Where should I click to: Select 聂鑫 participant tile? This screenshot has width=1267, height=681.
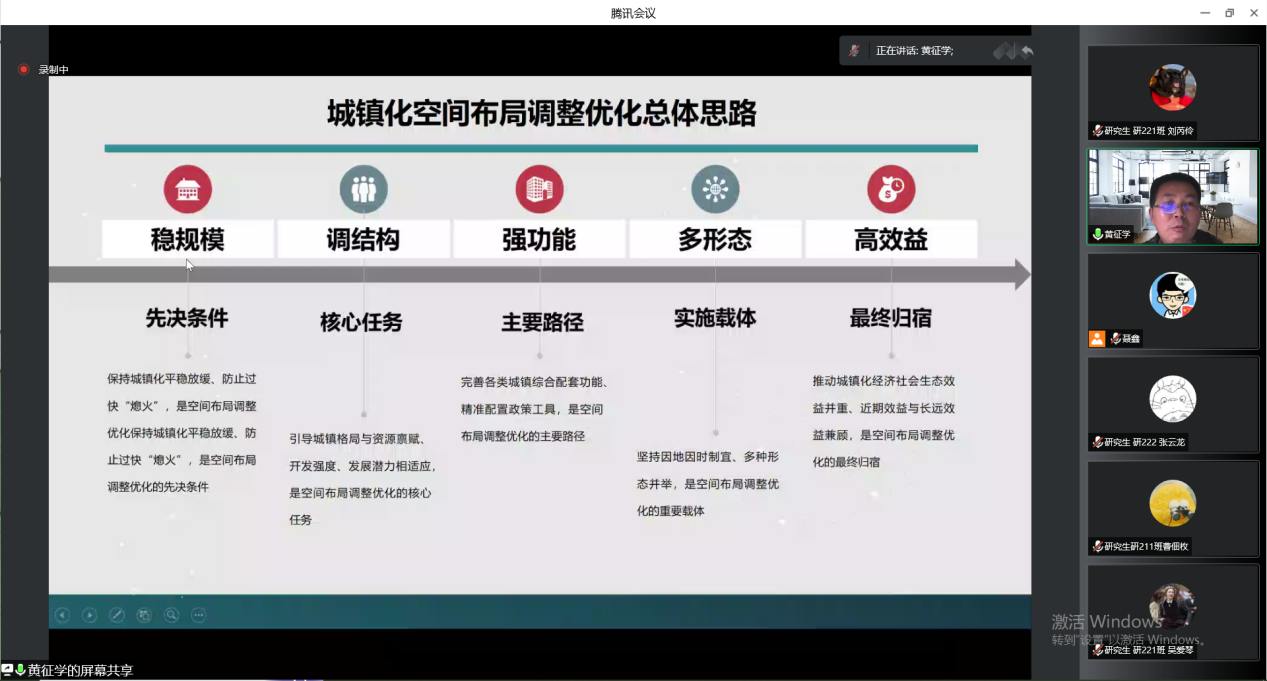pyautogui.click(x=1172, y=300)
